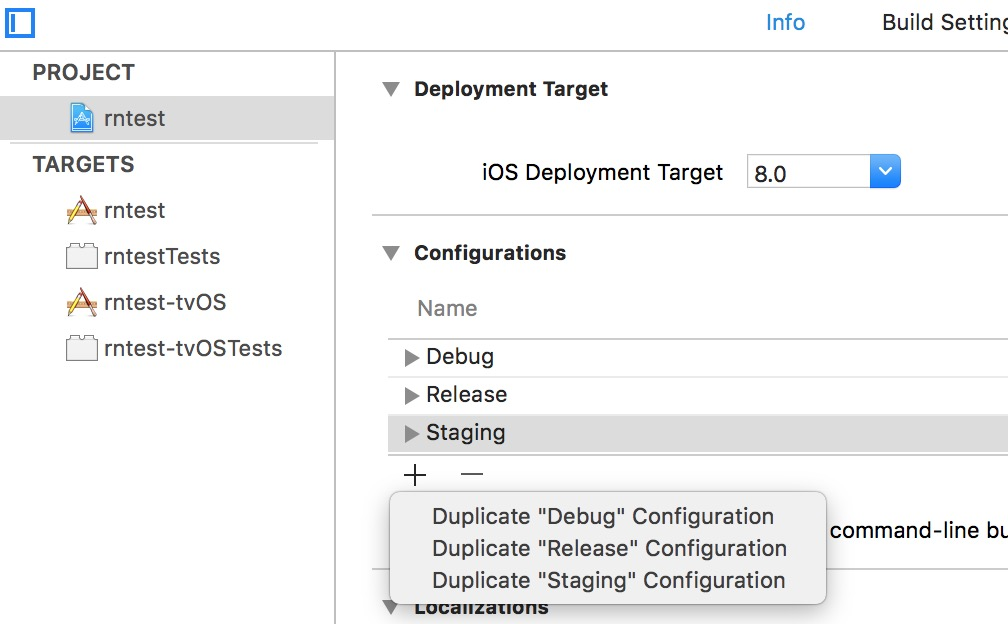
Task: Expand the Release configuration row
Action: 411,396
